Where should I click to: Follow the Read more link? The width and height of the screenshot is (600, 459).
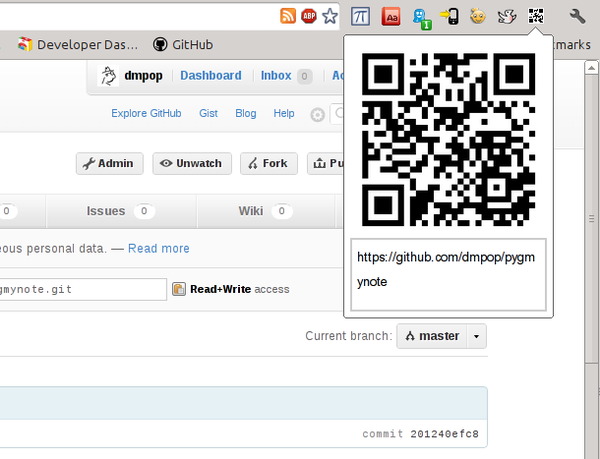pos(158,248)
